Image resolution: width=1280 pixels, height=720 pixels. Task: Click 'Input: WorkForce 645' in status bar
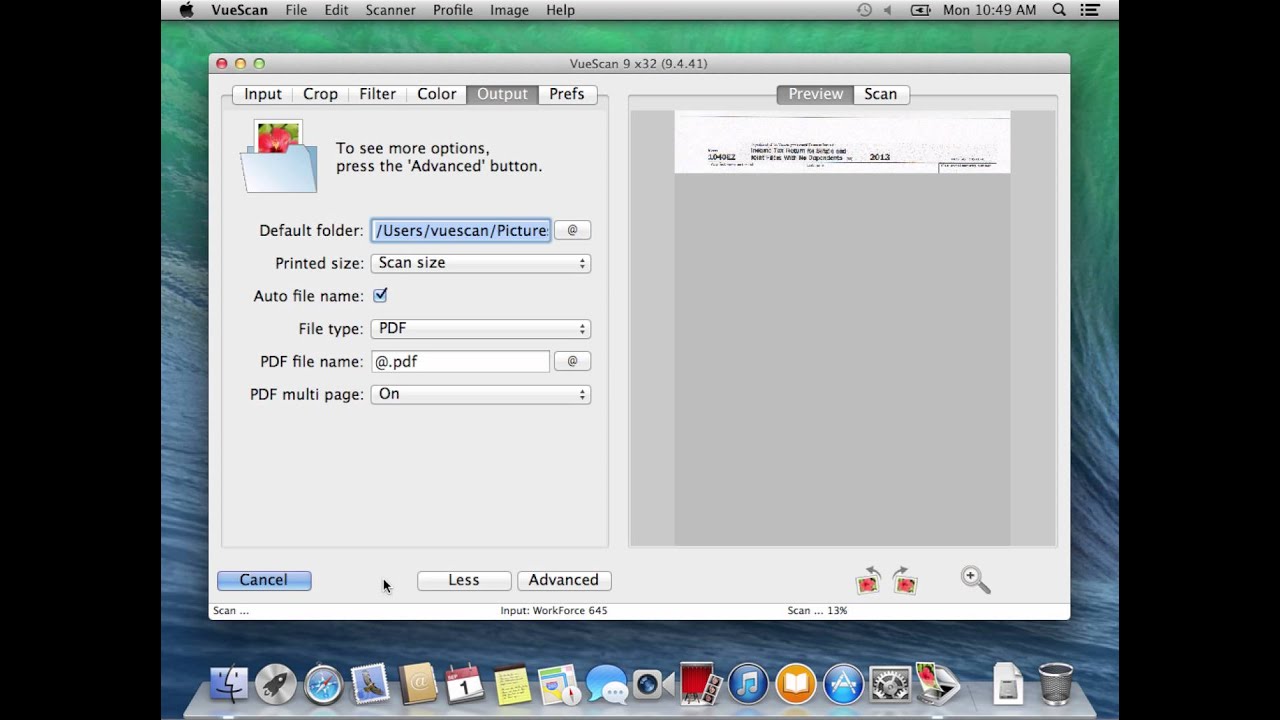click(554, 610)
